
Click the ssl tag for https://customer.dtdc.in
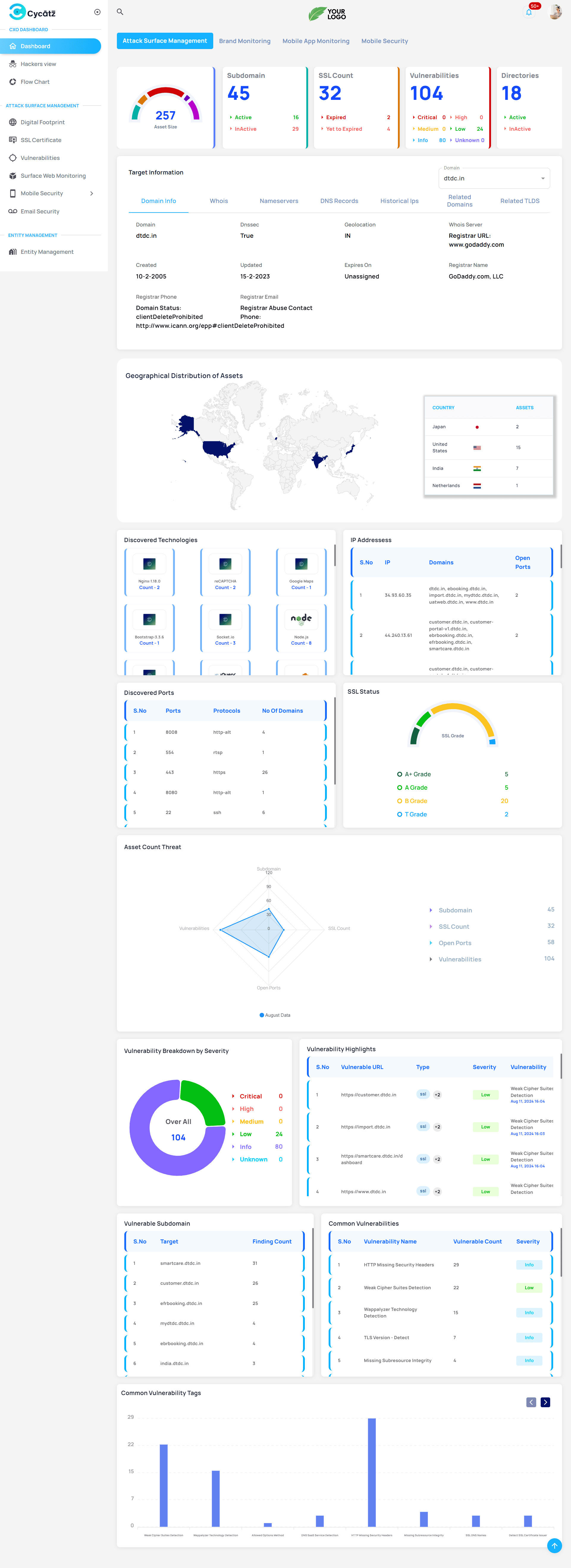point(423,1095)
